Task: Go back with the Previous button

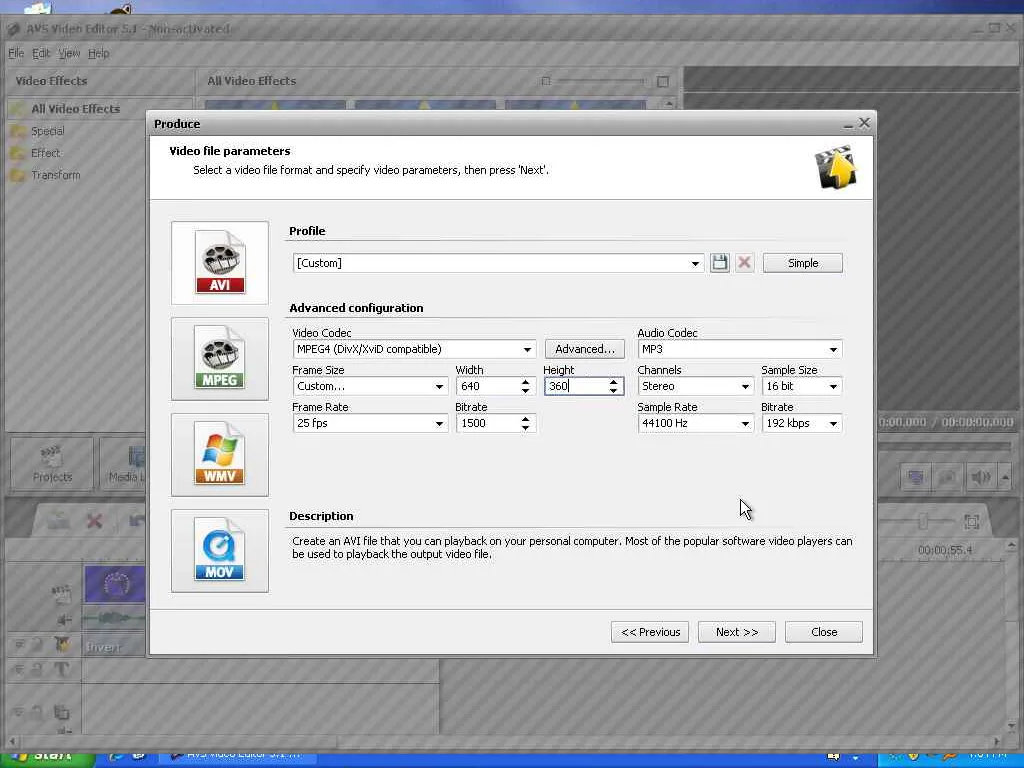Action: [650, 632]
